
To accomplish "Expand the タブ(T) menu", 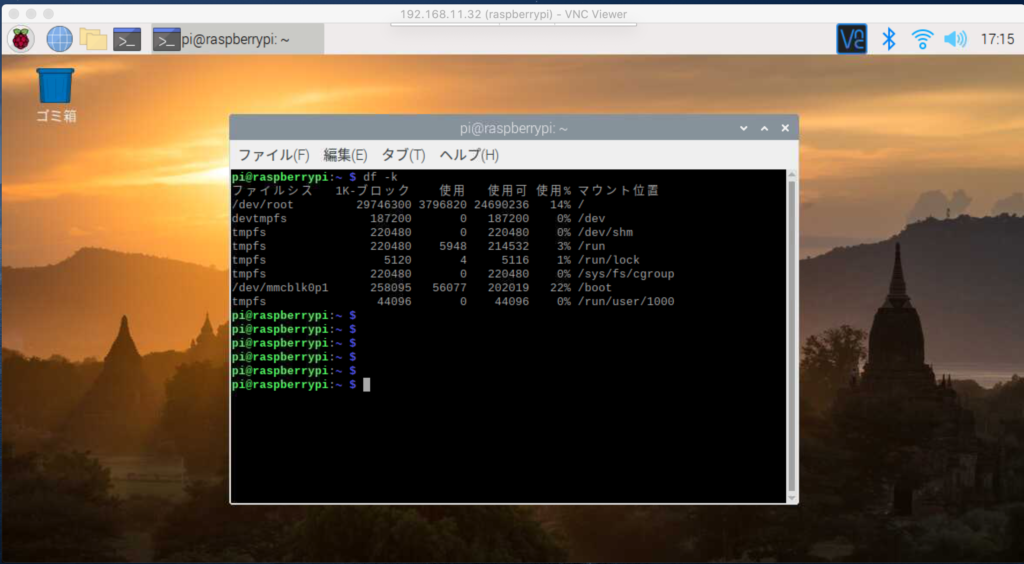I will (x=403, y=155).
